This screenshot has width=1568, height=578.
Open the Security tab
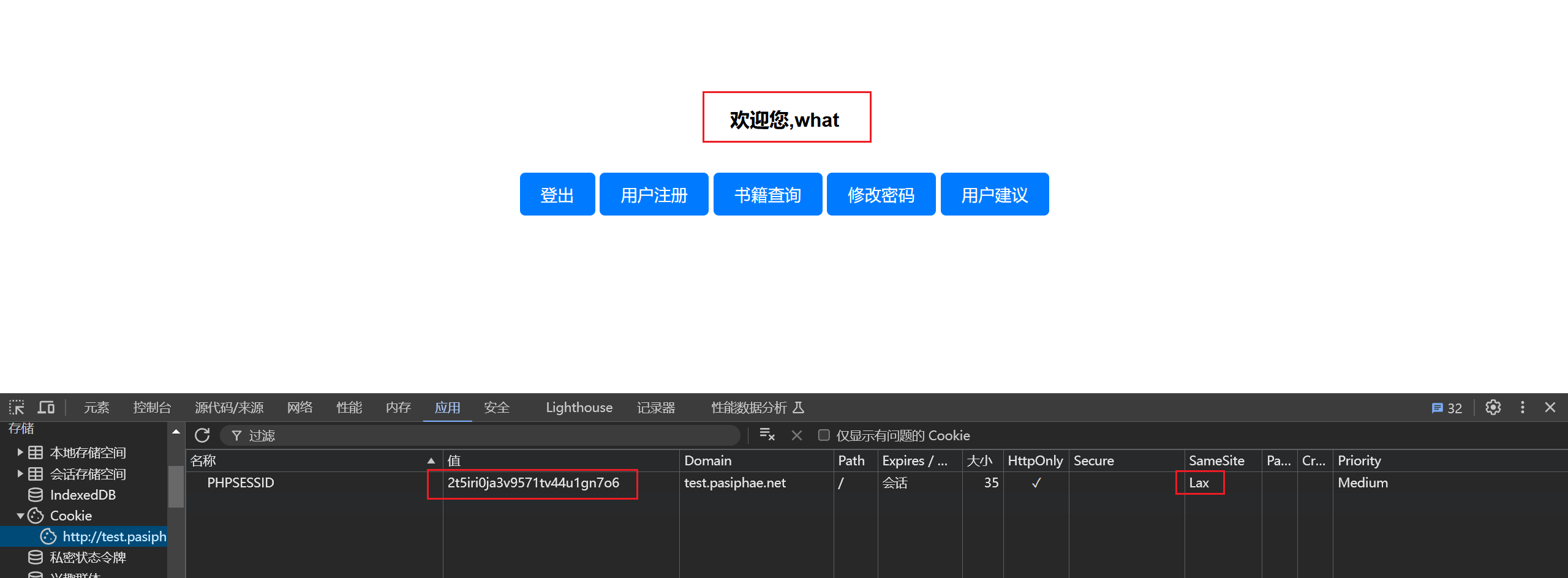pyautogui.click(x=497, y=407)
